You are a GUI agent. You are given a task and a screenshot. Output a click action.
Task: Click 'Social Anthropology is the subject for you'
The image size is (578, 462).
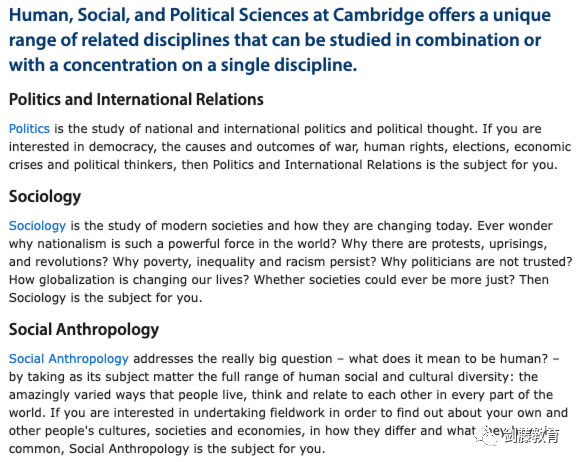196,449
